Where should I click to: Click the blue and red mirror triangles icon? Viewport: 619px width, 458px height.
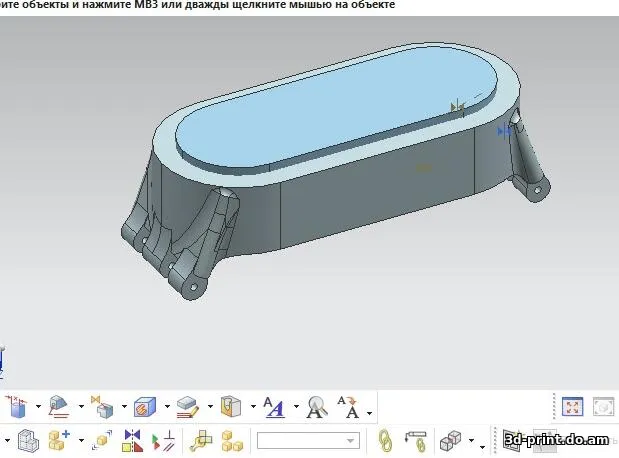point(132,440)
